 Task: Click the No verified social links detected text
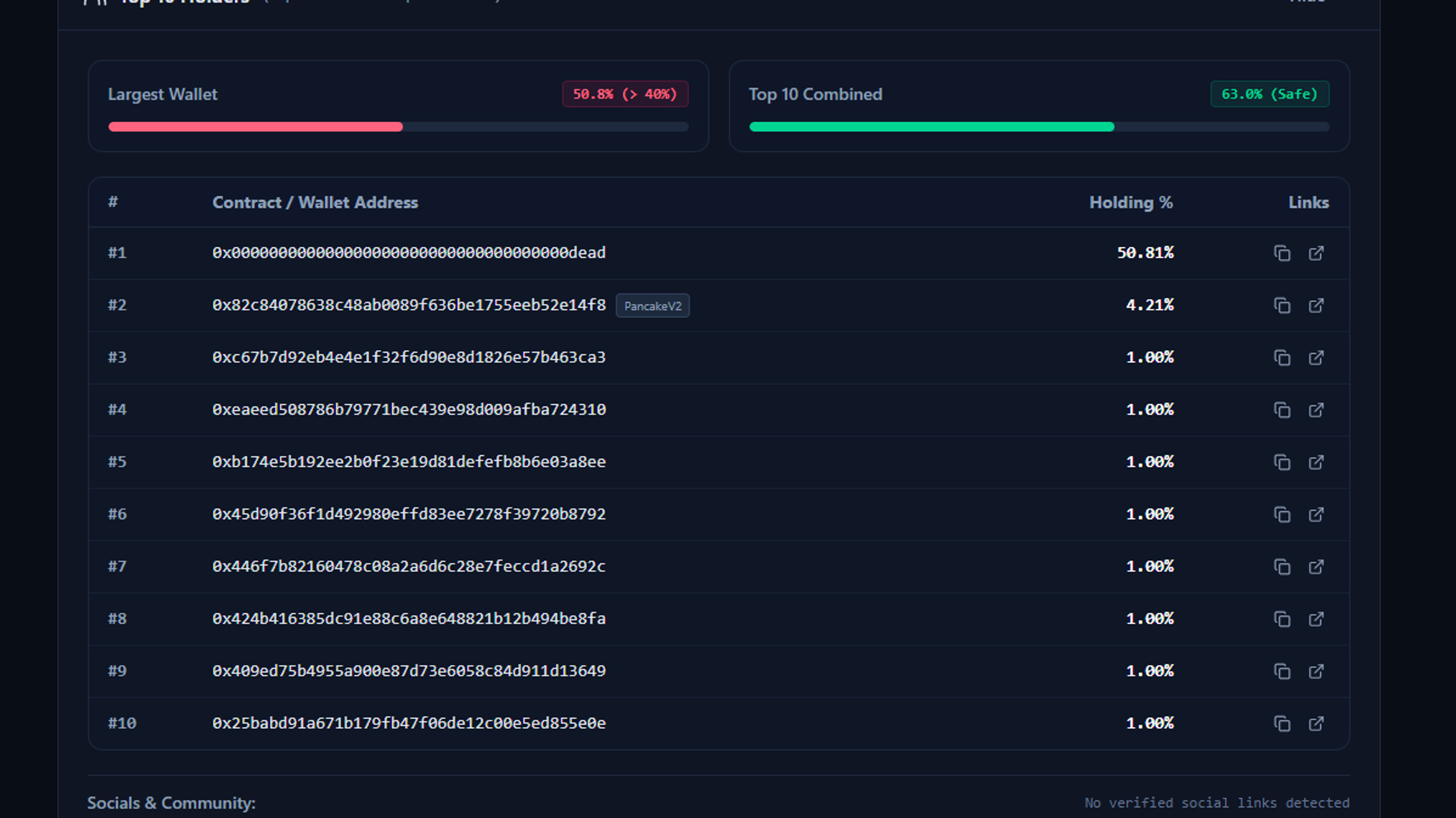[1217, 803]
